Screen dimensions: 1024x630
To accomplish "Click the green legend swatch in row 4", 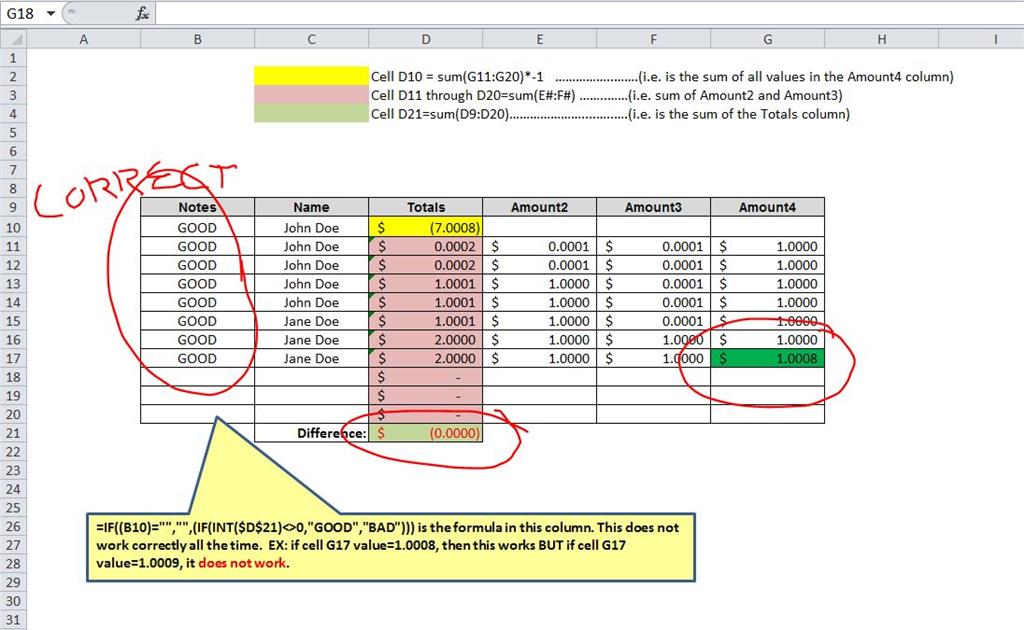I will pyautogui.click(x=312, y=113).
